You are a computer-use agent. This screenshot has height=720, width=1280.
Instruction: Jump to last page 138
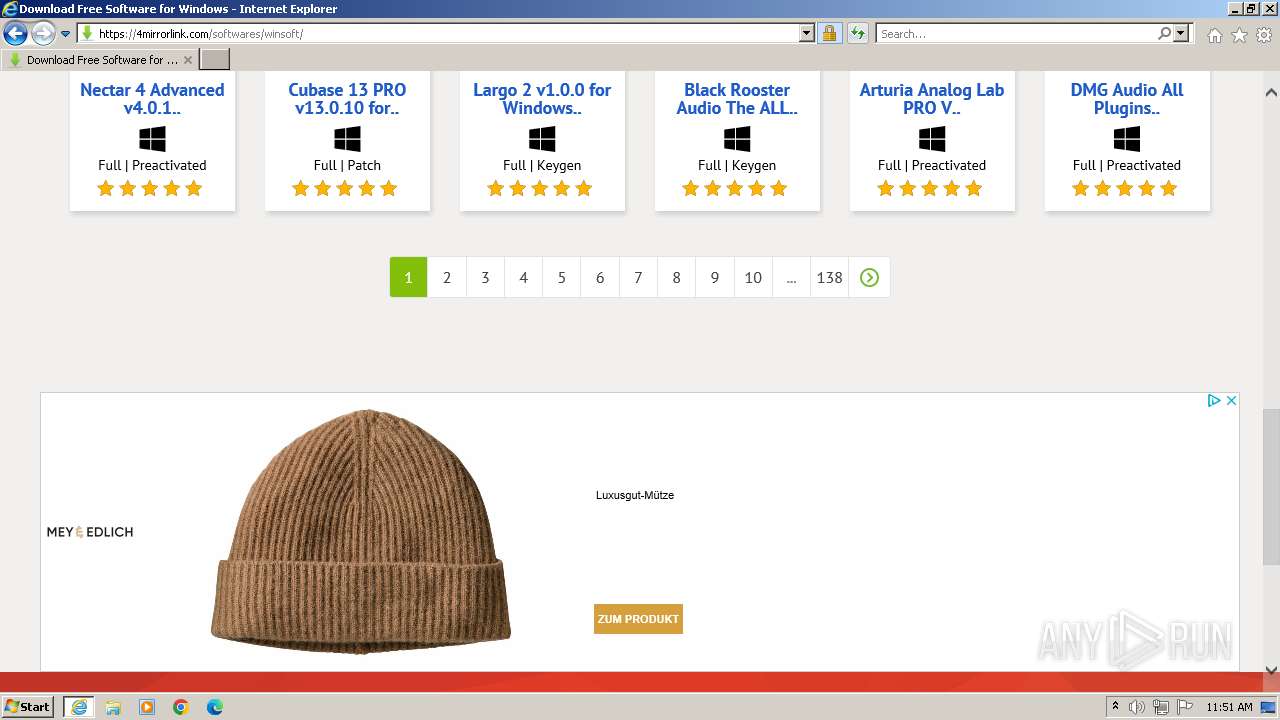[829, 277]
